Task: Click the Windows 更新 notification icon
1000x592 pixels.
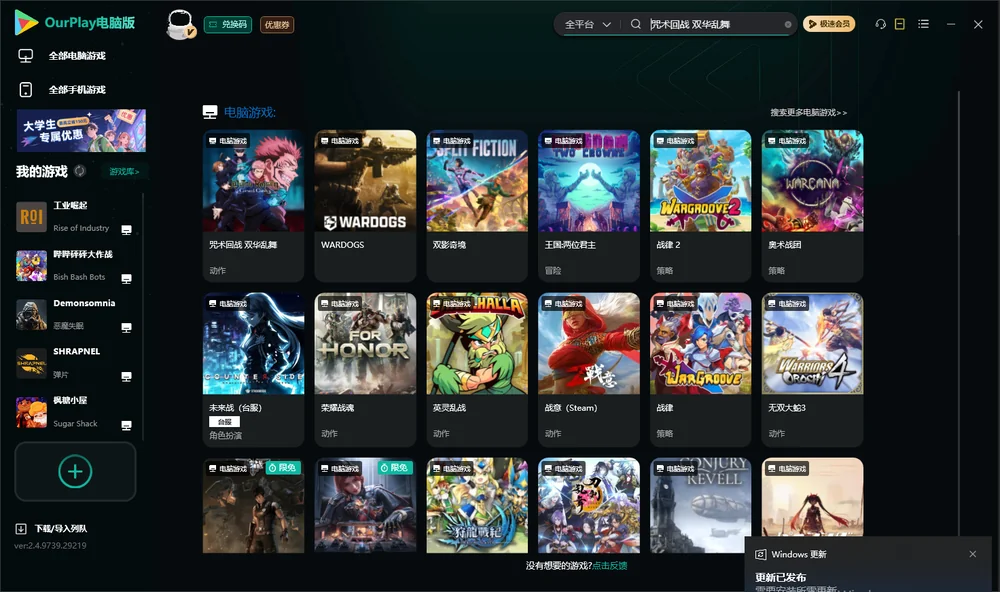Action: pos(760,554)
